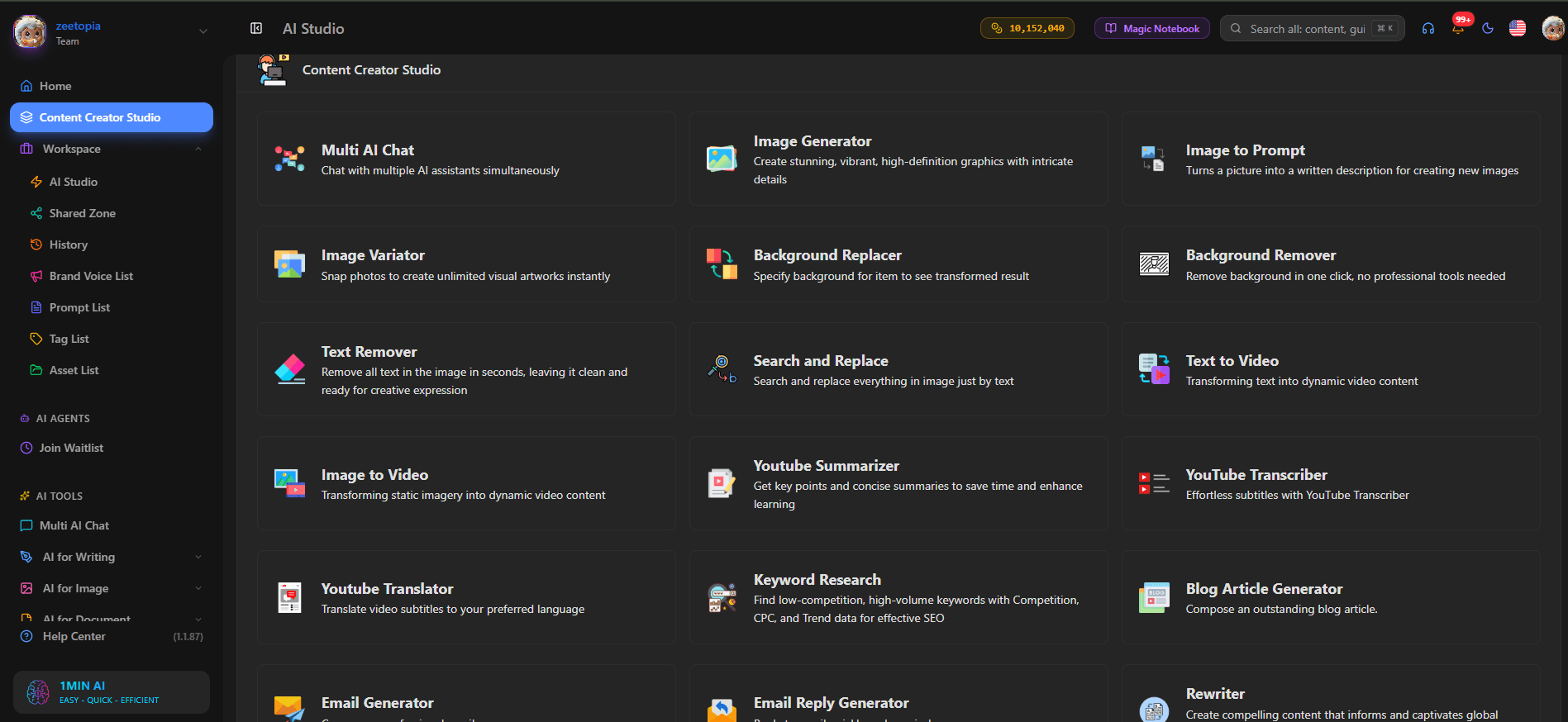
Task: Open the US flag language selector
Action: pyautogui.click(x=1518, y=28)
